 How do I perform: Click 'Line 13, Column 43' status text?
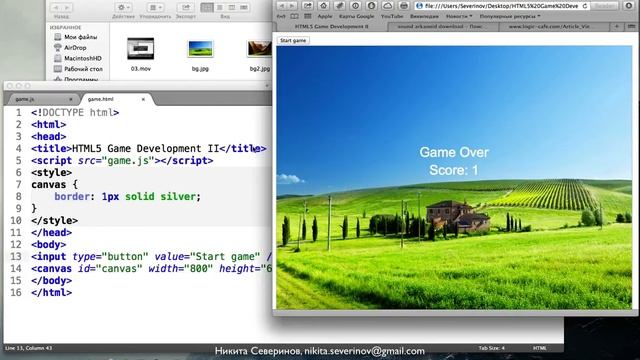tap(29, 348)
